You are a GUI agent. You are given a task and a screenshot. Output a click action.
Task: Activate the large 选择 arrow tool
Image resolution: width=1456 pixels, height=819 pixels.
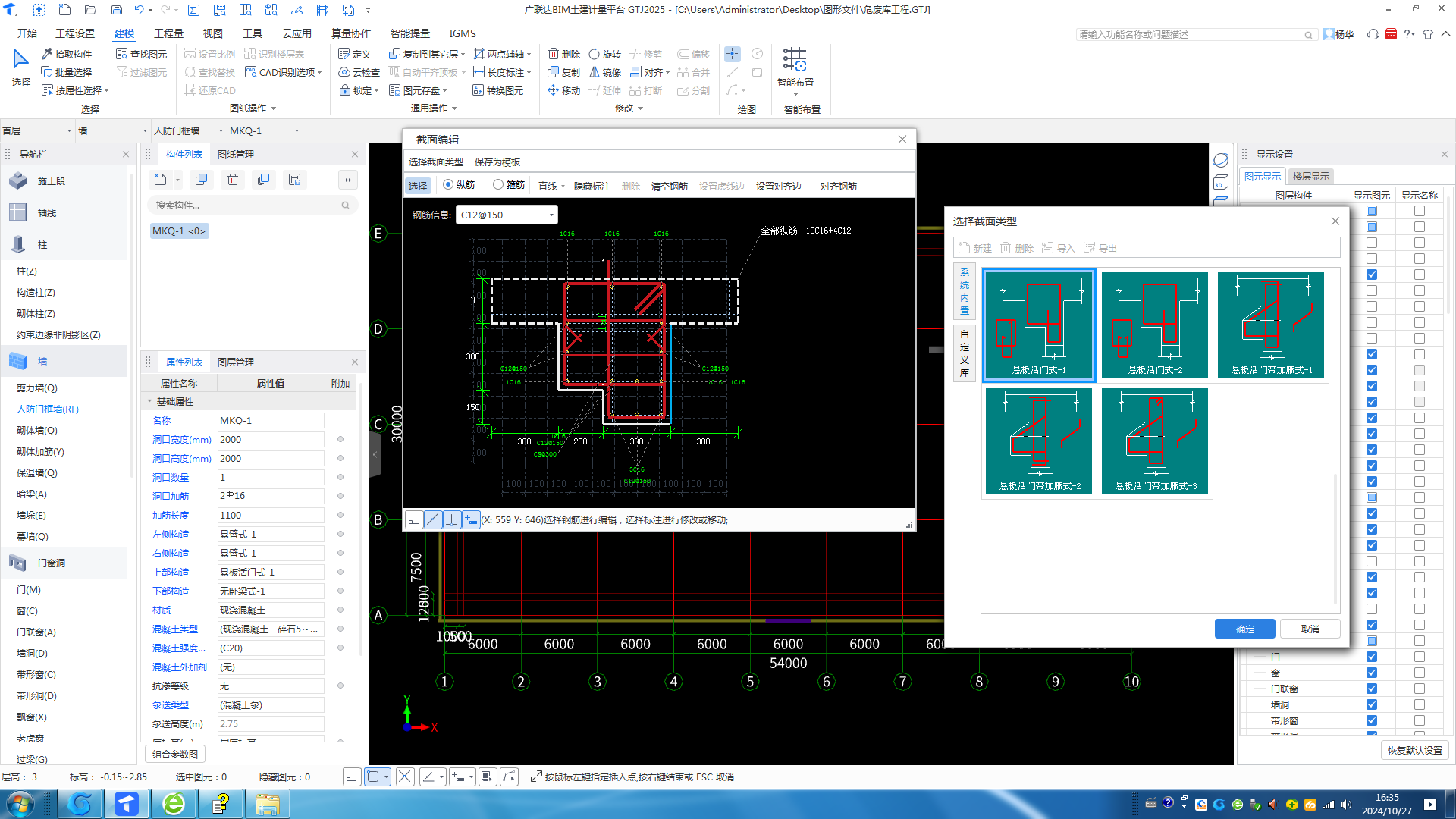(20, 67)
